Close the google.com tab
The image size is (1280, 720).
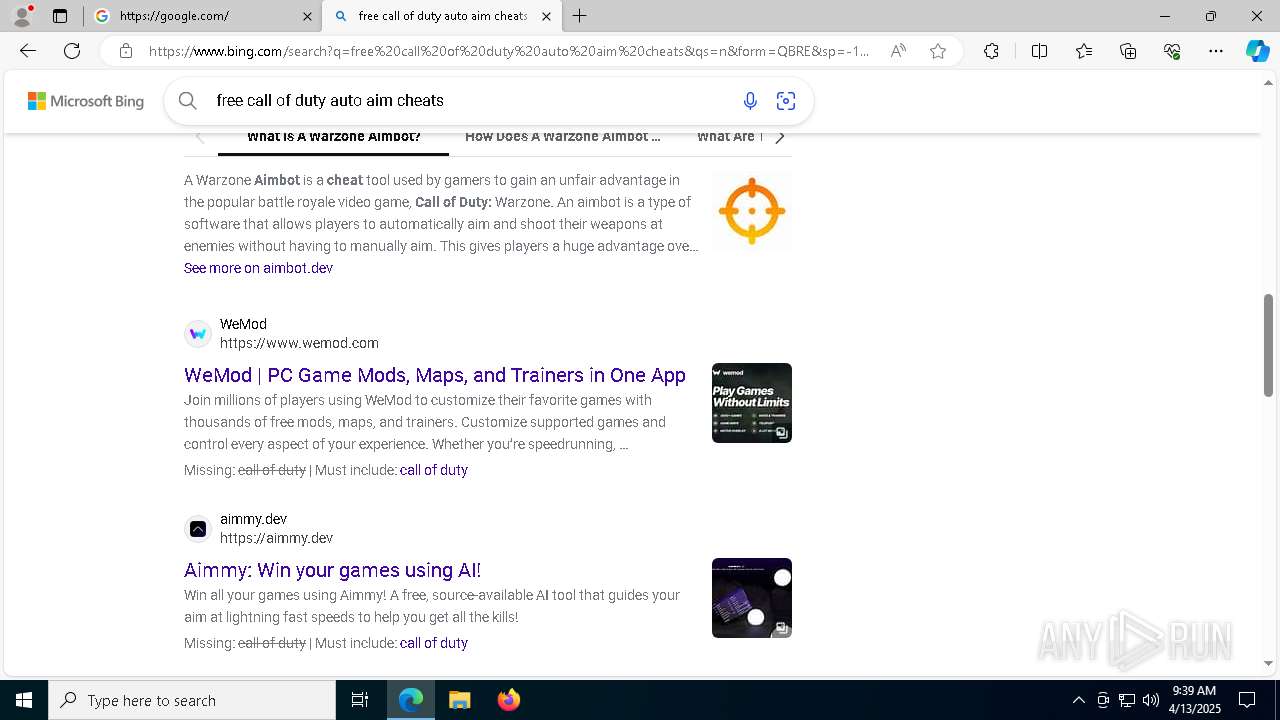pos(306,16)
